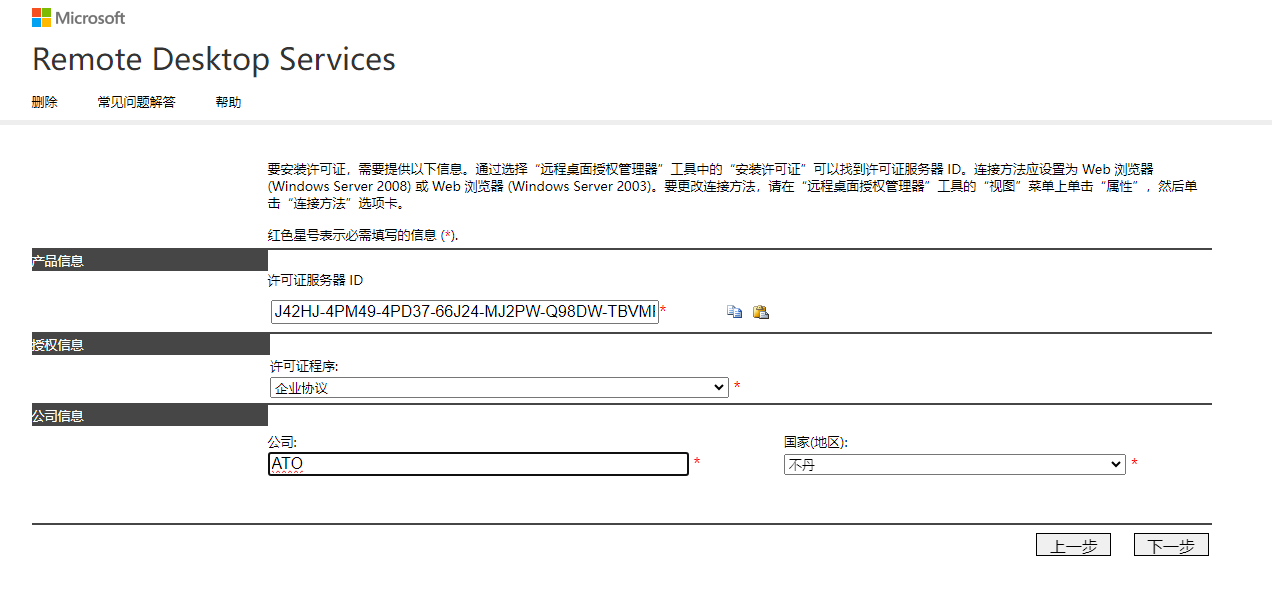Click the Remote Desktop Services heading
The height and width of the screenshot is (601, 1272).
[x=214, y=60]
